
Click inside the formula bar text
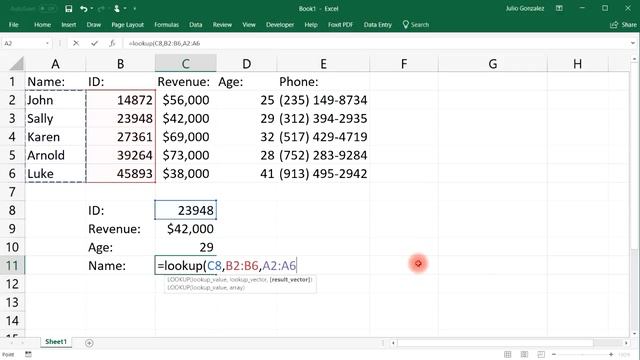coord(164,43)
